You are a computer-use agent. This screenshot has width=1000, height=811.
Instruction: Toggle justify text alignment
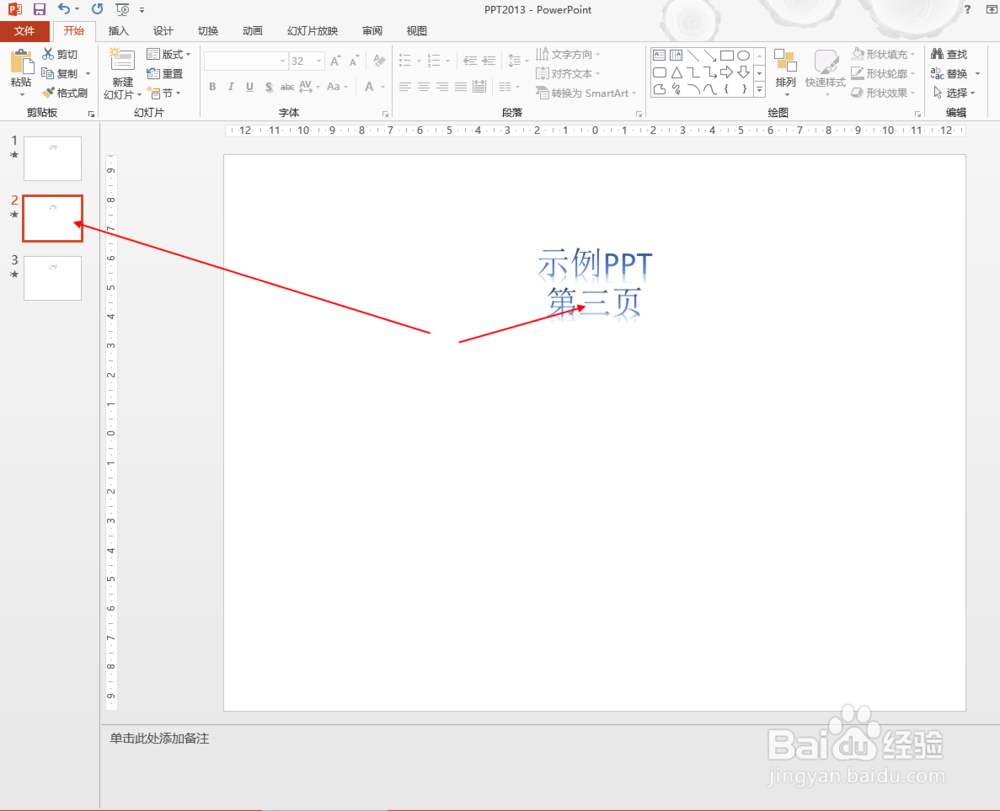point(460,87)
